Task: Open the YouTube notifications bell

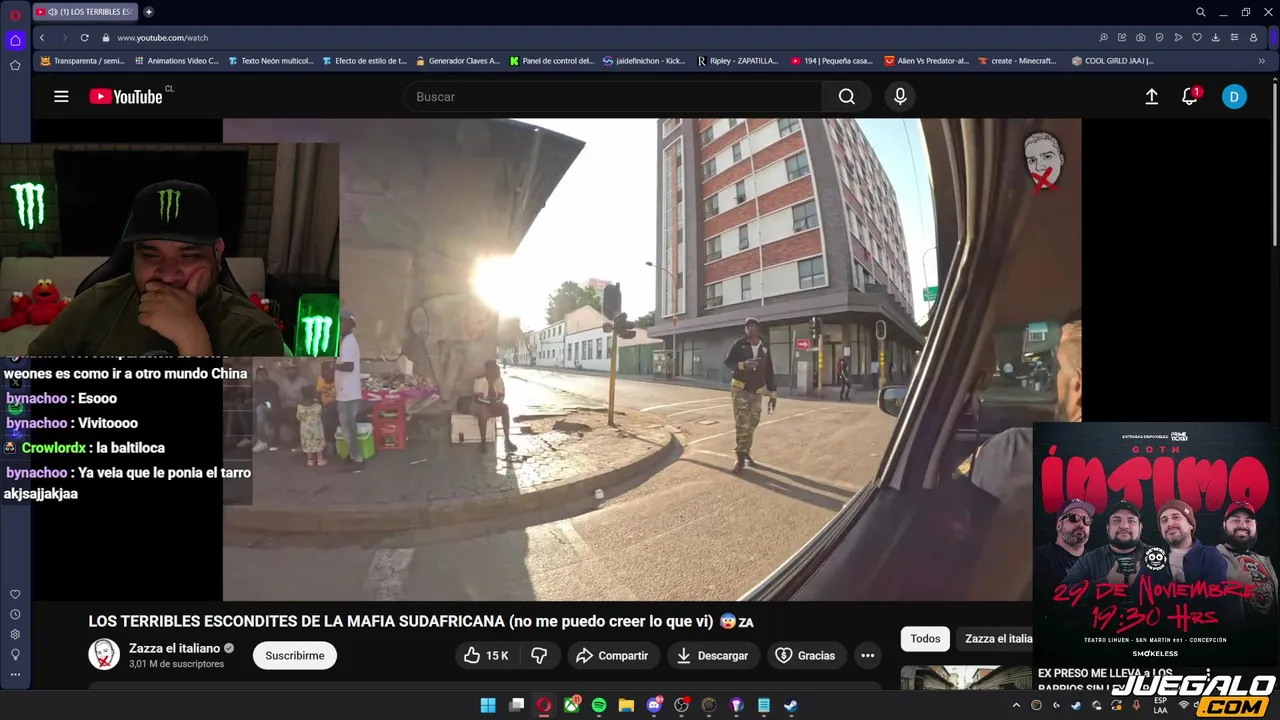Action: point(1189,96)
